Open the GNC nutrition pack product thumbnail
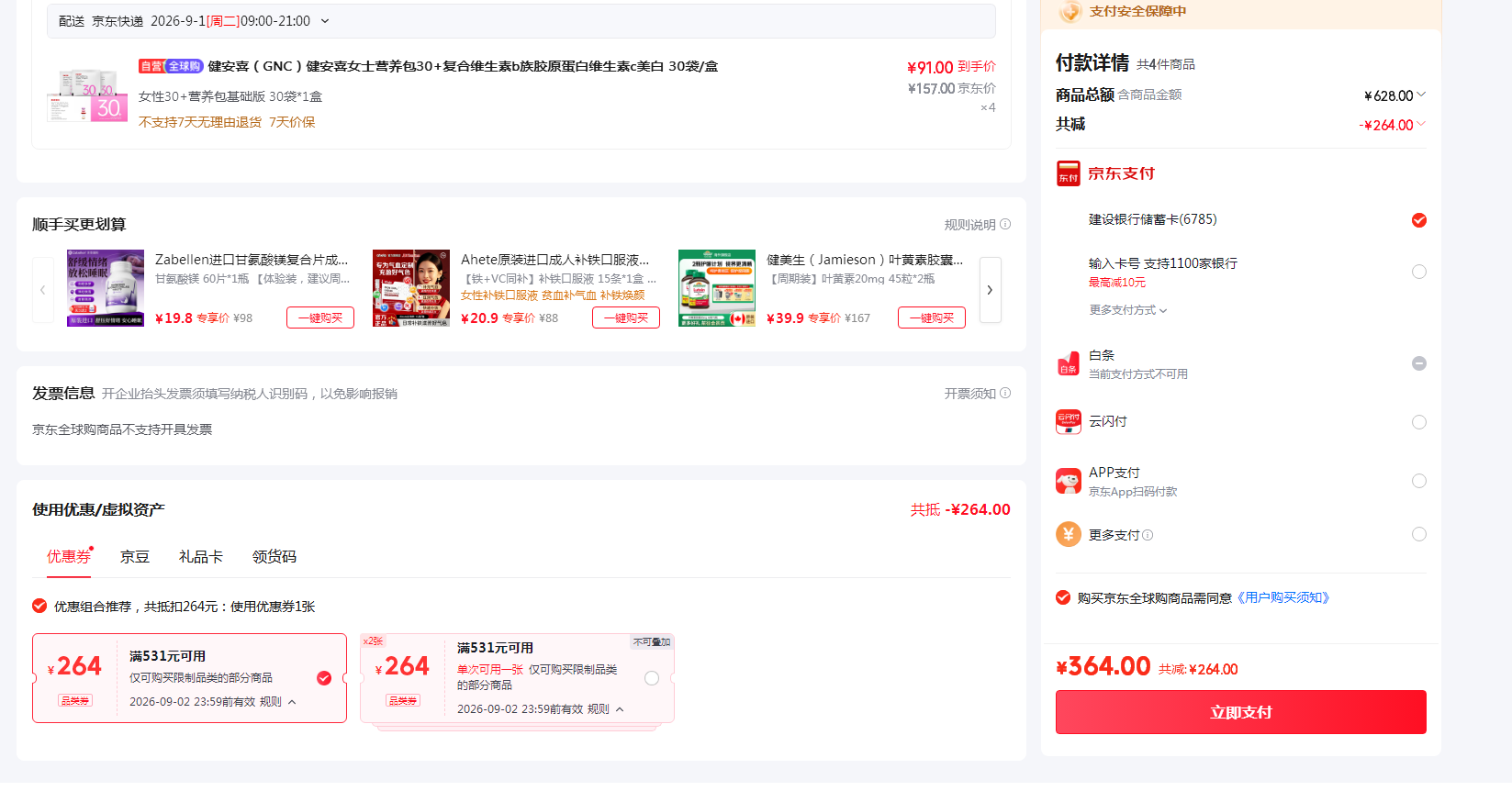The width and height of the screenshot is (1512, 791). point(87,95)
